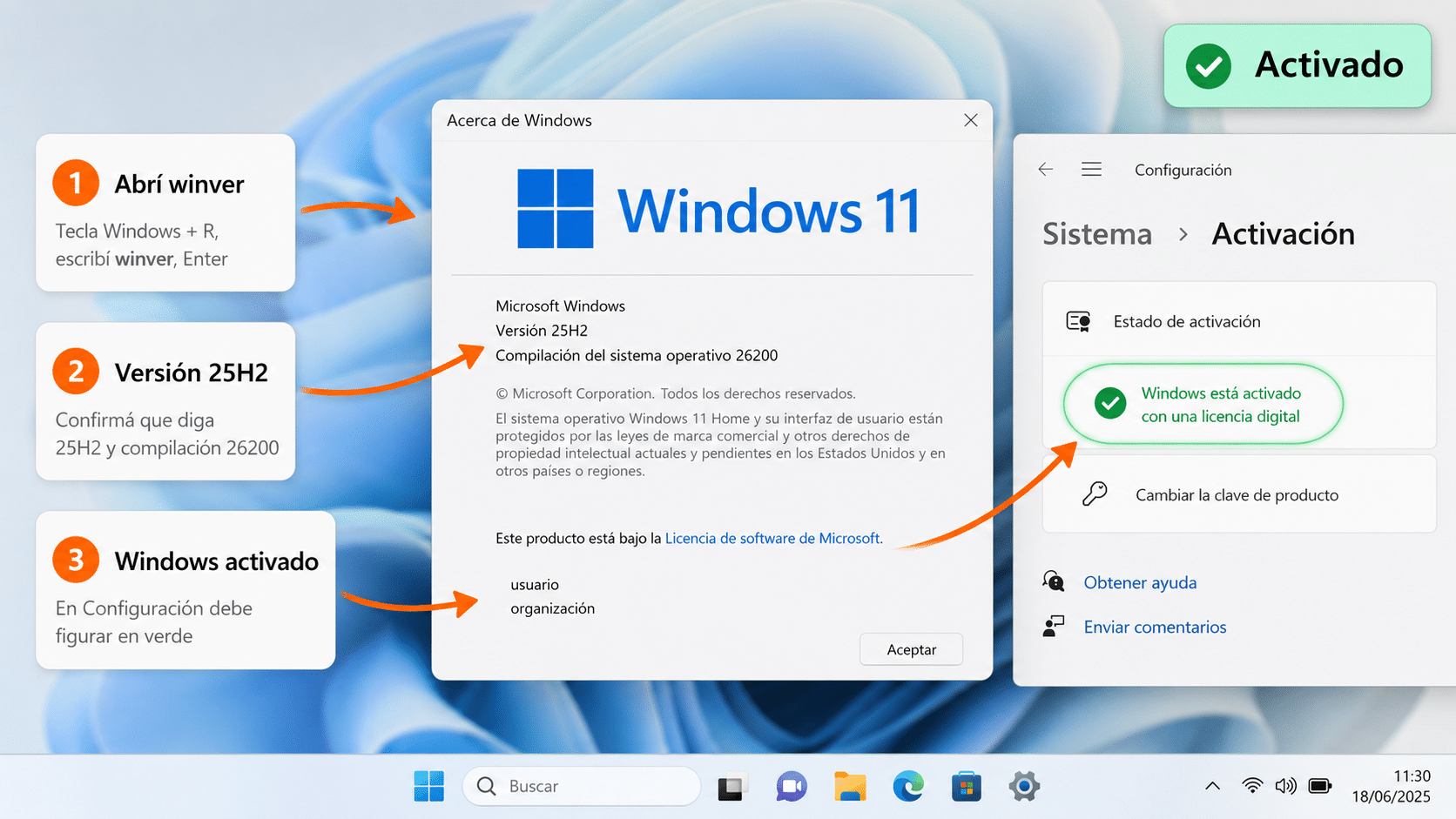Close the Acerca de Windows dialog
Image resolution: width=1456 pixels, height=819 pixels.
(x=971, y=120)
